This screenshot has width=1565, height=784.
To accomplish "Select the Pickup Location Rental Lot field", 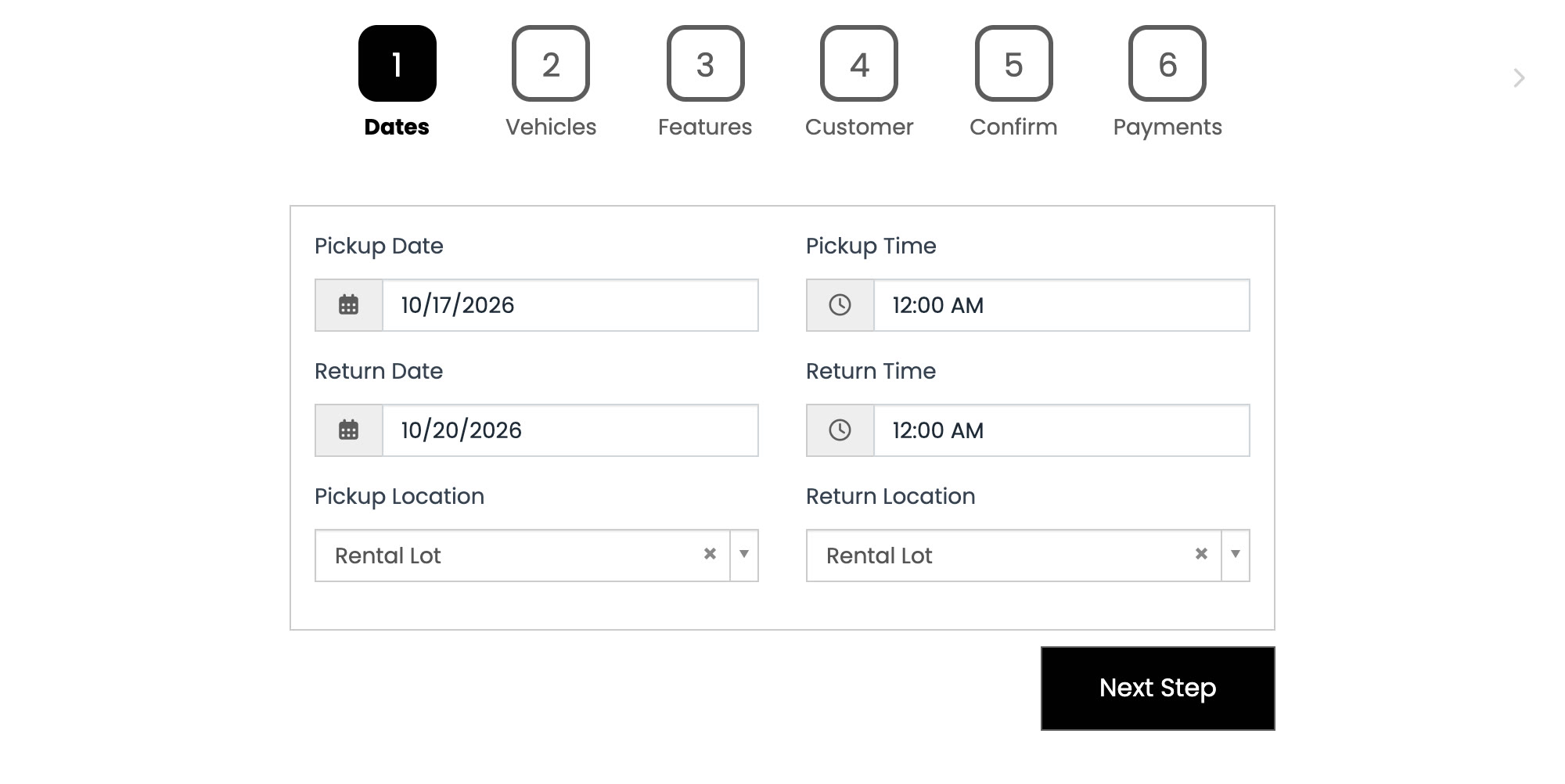I will click(x=537, y=556).
